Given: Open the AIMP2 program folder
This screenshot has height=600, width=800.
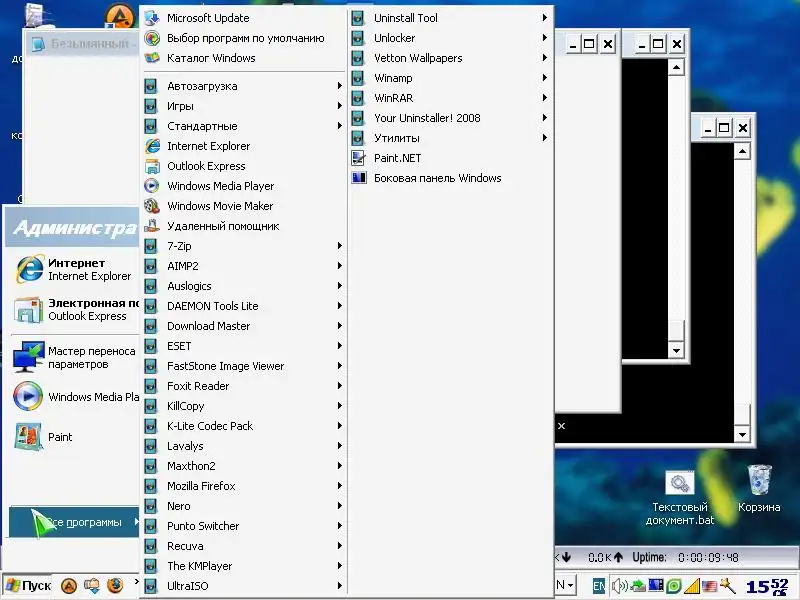Looking at the screenshot, I should 243,266.
